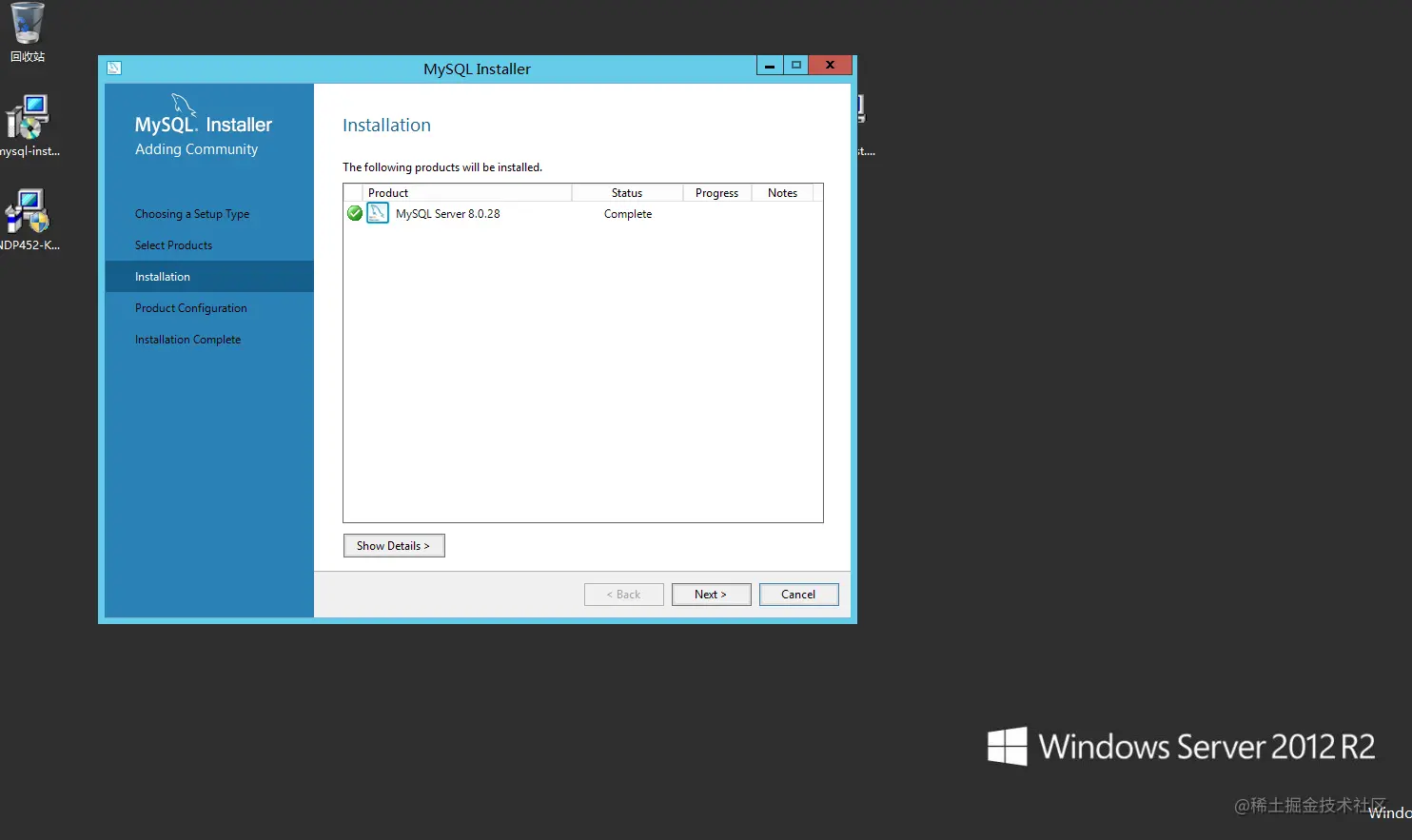Click the Progress column header
The image size is (1412, 840).
(716, 192)
